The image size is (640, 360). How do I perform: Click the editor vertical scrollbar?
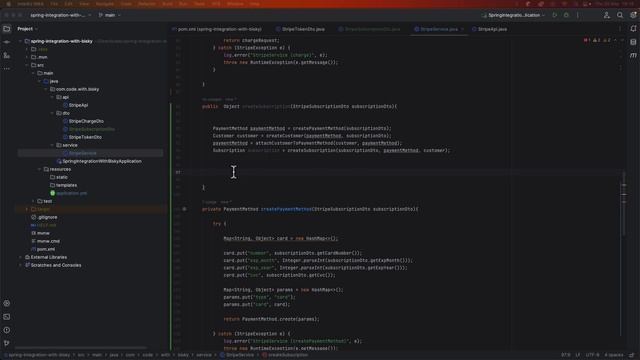[x=624, y=204]
